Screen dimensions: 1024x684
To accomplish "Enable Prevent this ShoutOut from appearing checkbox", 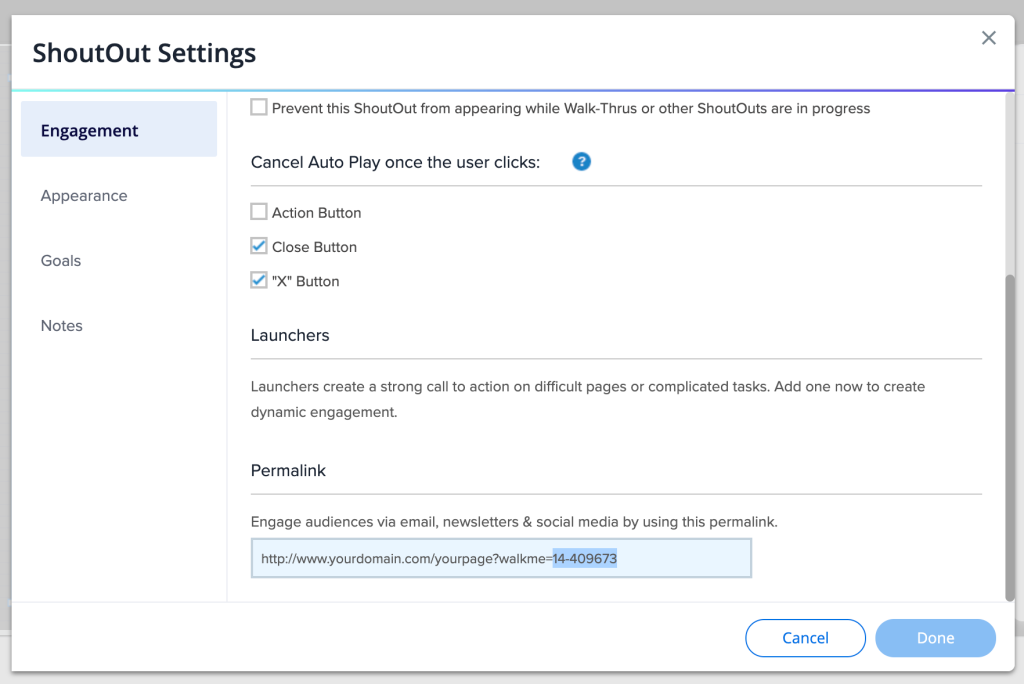I will (259, 107).
